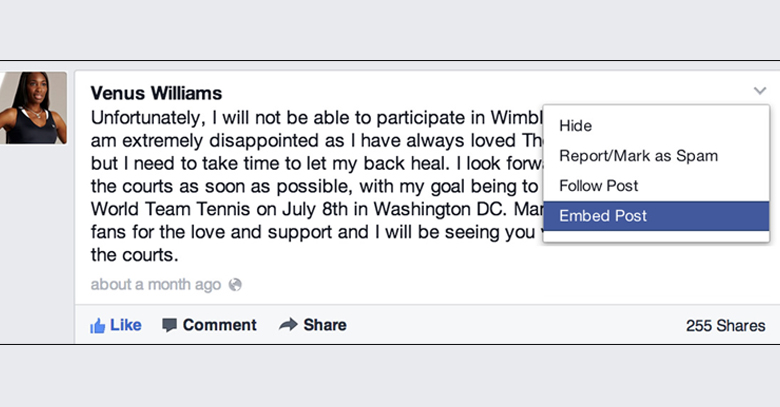Click the post's final line 'the courts.'
780x407 pixels.
tap(134, 255)
